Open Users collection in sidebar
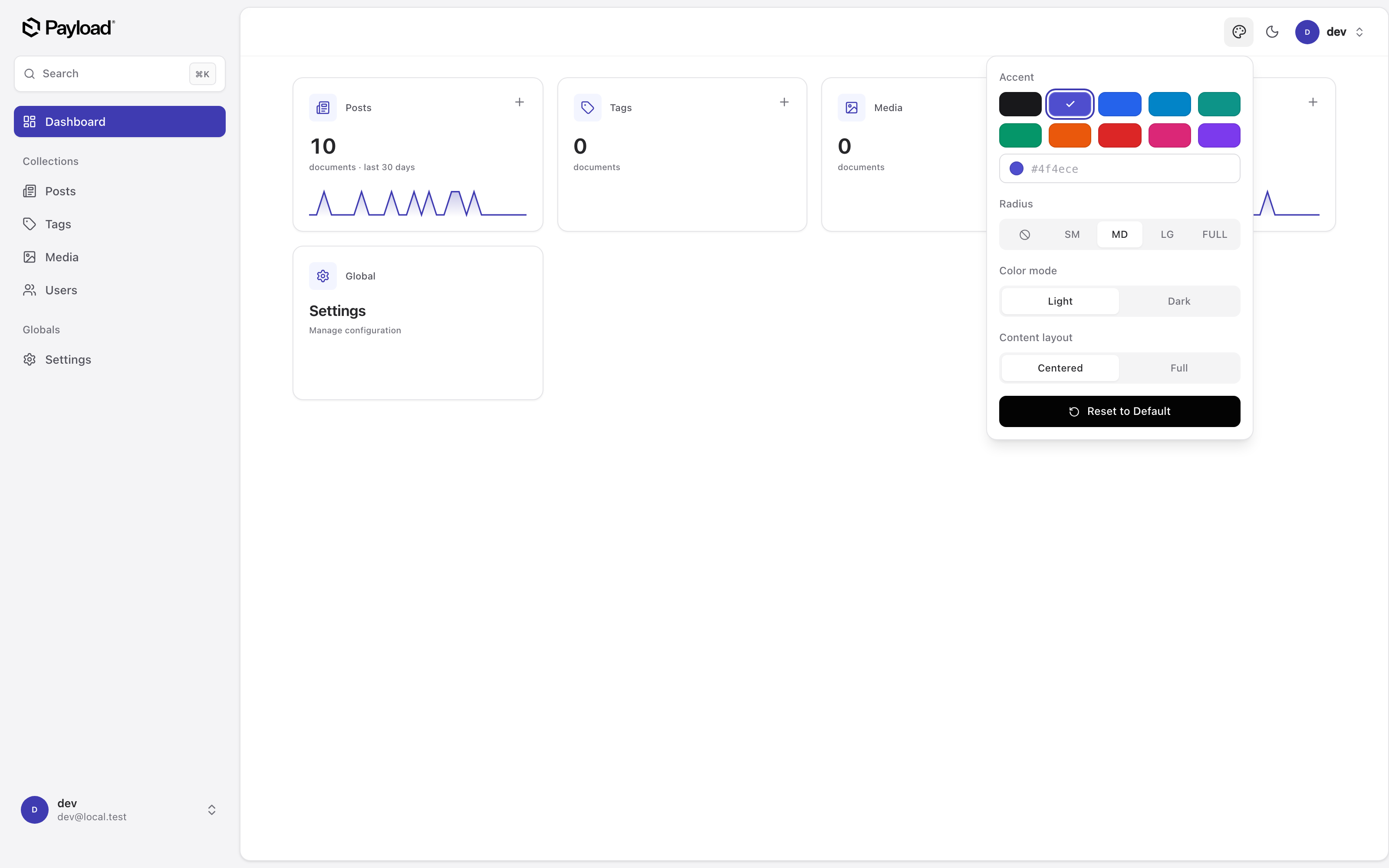This screenshot has width=1389, height=868. coord(119,290)
